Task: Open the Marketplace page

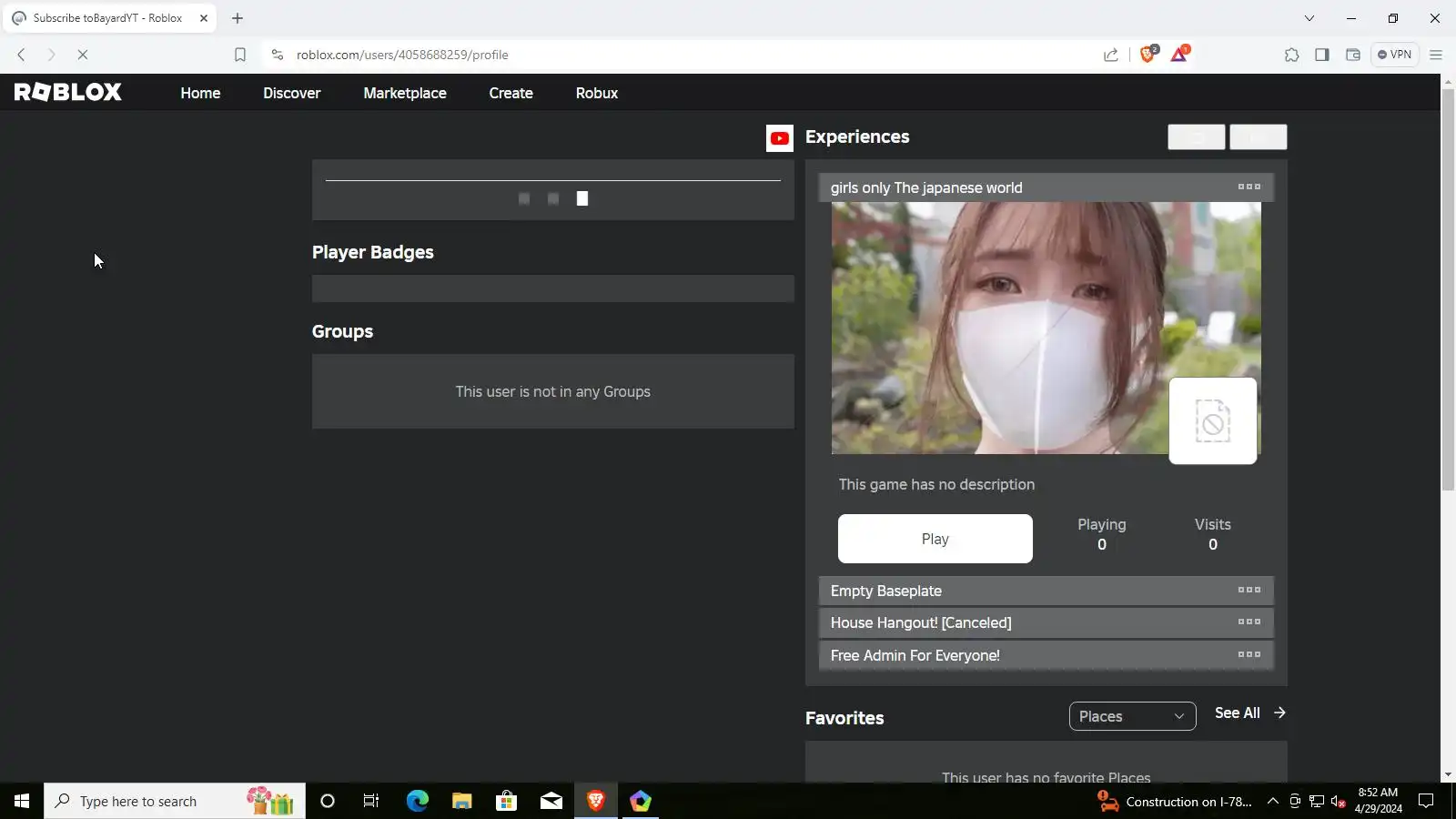Action: pyautogui.click(x=405, y=93)
